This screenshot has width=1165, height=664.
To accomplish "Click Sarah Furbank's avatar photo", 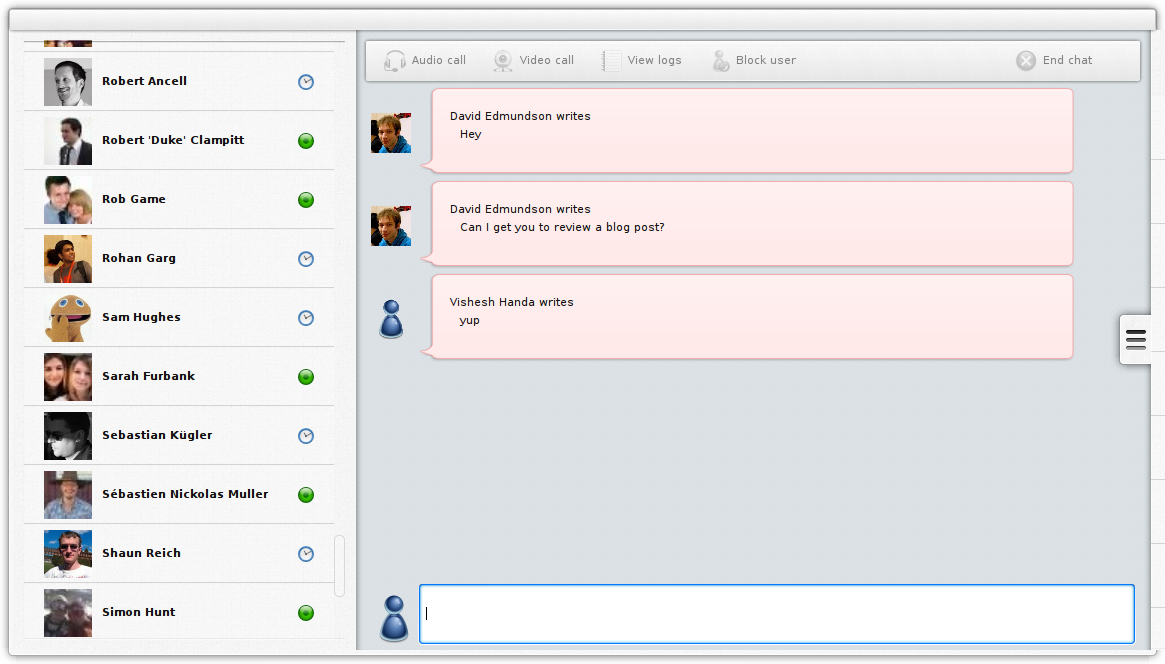I will click(68, 377).
